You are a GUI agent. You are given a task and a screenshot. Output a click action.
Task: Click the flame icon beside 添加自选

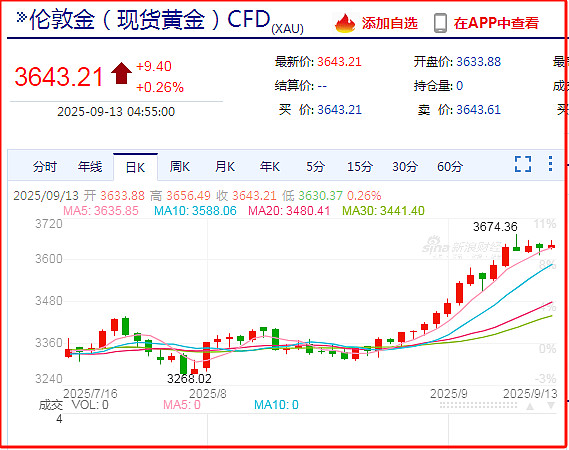pyautogui.click(x=345, y=23)
